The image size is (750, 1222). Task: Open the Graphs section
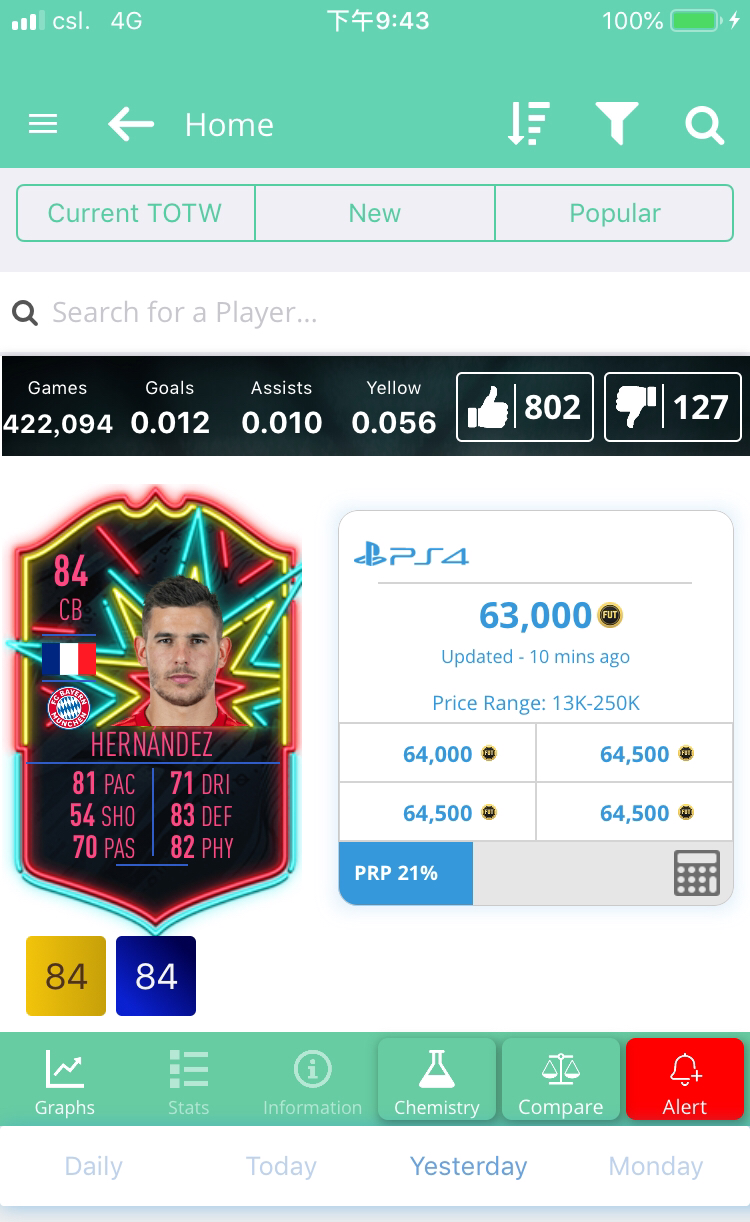tap(65, 1082)
